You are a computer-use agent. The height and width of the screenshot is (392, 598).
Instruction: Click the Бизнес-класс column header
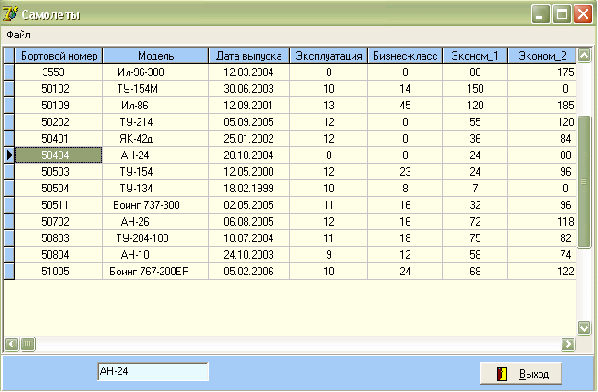[x=405, y=56]
